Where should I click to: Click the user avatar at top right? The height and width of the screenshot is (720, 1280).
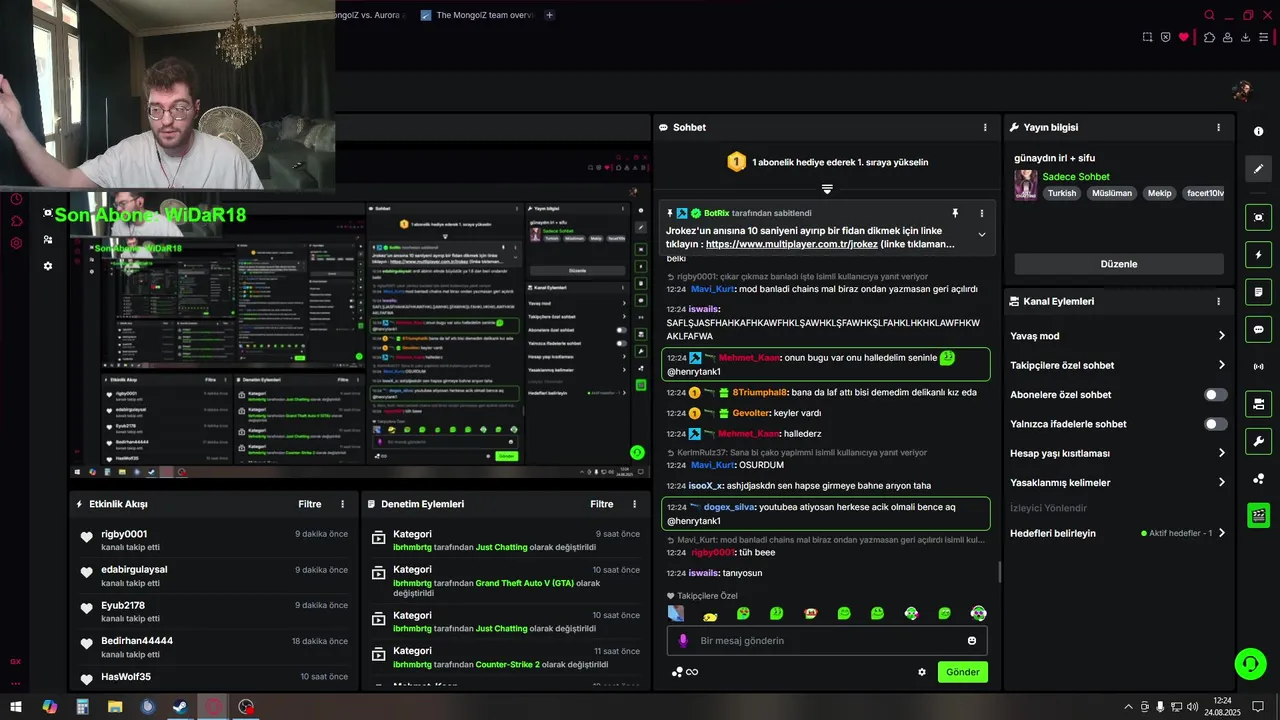click(1242, 91)
